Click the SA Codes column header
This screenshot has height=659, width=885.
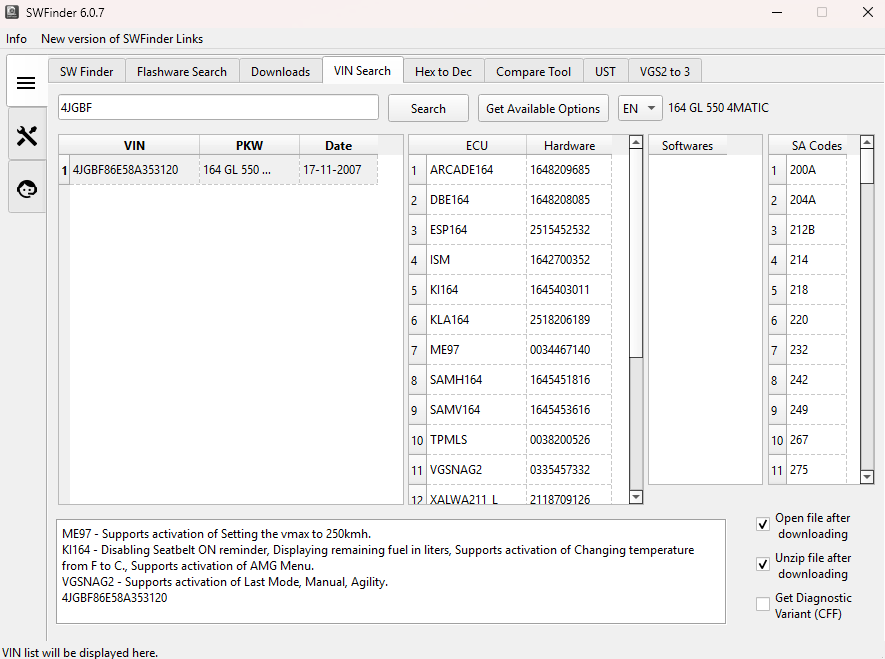[x=817, y=146]
